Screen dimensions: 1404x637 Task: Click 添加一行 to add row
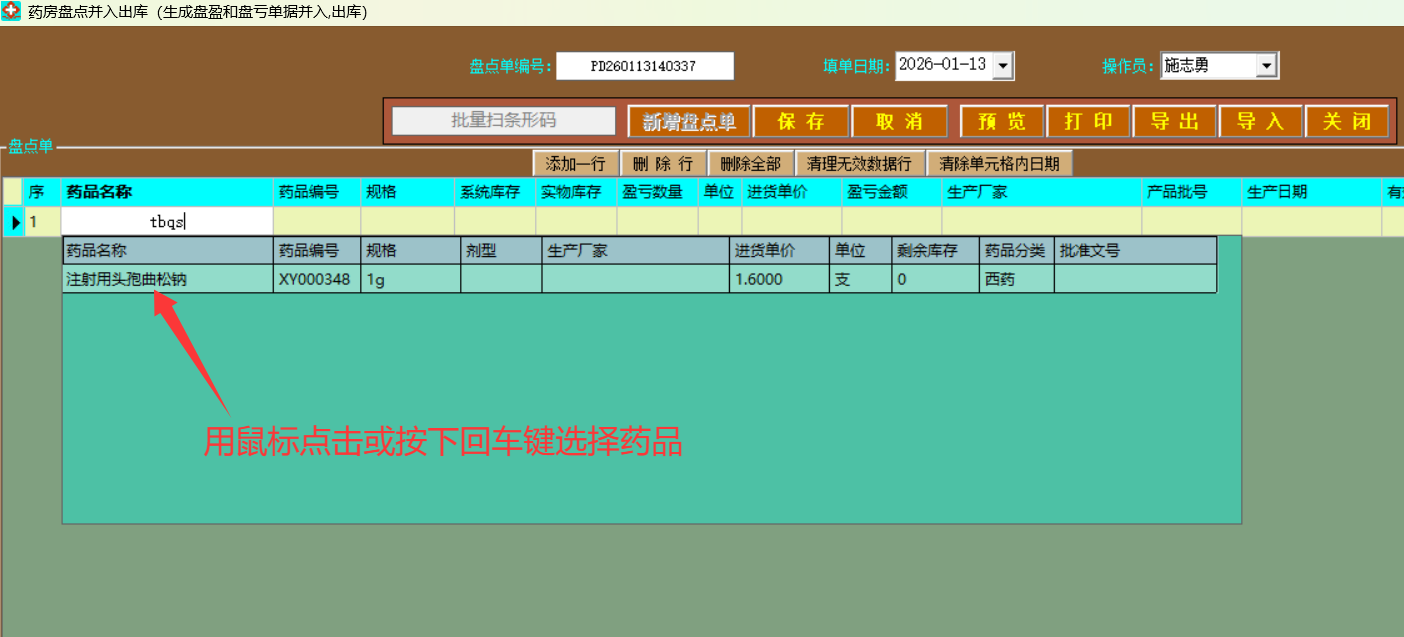[575, 164]
